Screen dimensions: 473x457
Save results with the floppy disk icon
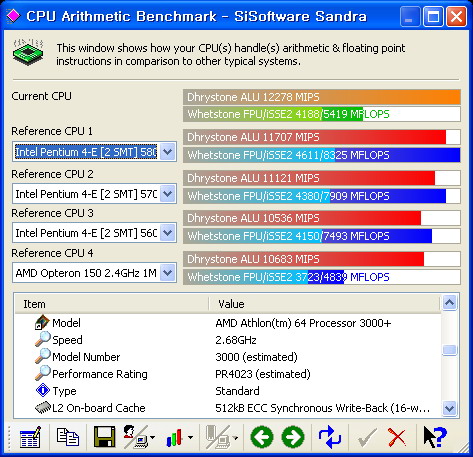tap(104, 437)
